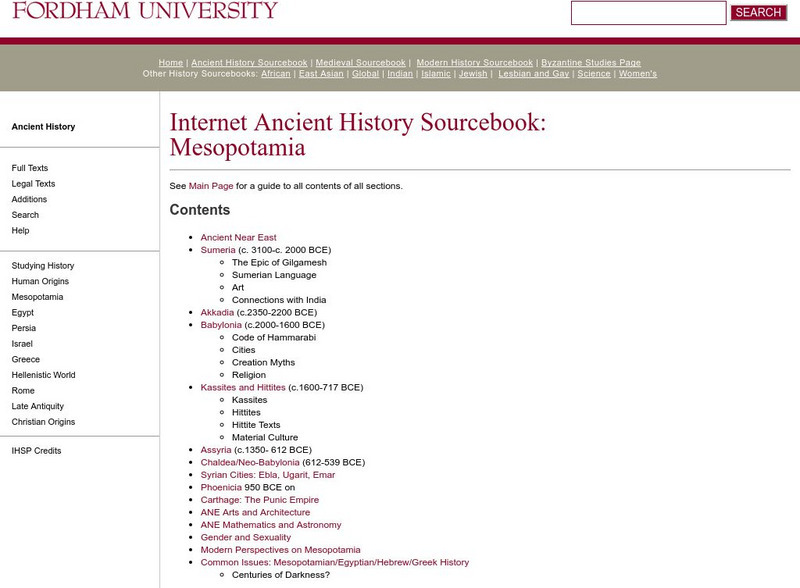The width and height of the screenshot is (800, 588).
Task: Visit the Lesbian and Gay sourcebook
Action: click(x=534, y=72)
